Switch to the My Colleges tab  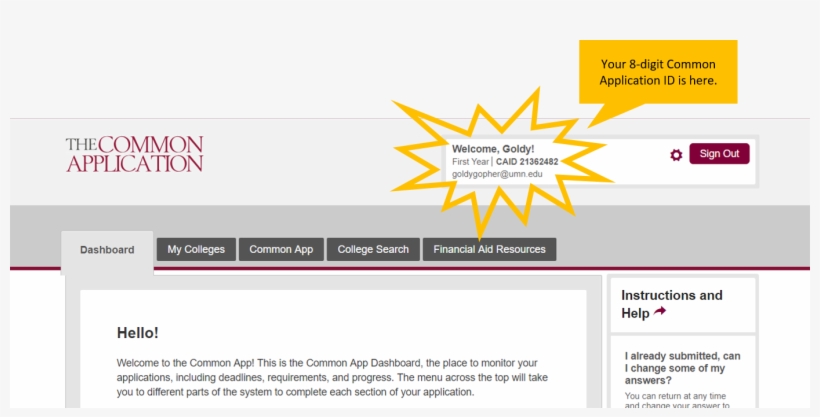tap(196, 250)
